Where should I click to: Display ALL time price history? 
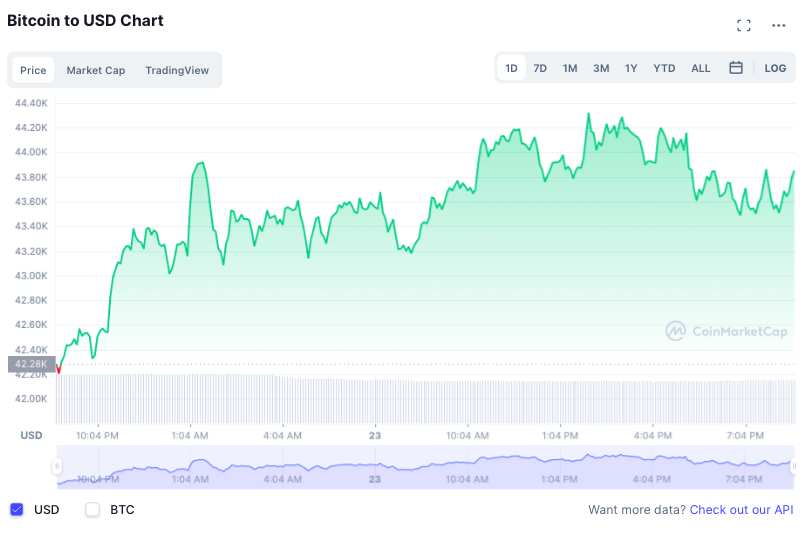pyautogui.click(x=701, y=68)
